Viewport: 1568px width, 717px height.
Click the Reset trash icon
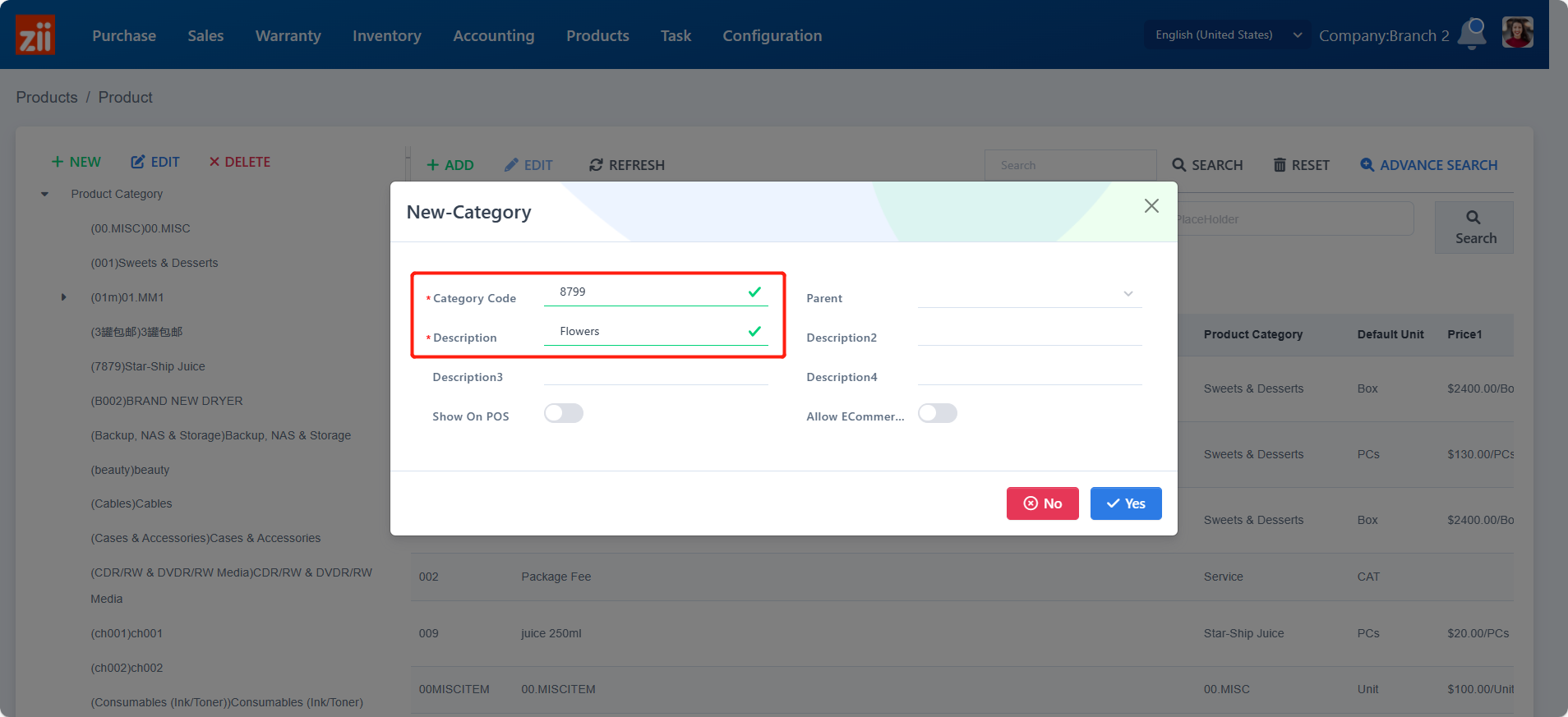point(1280,165)
